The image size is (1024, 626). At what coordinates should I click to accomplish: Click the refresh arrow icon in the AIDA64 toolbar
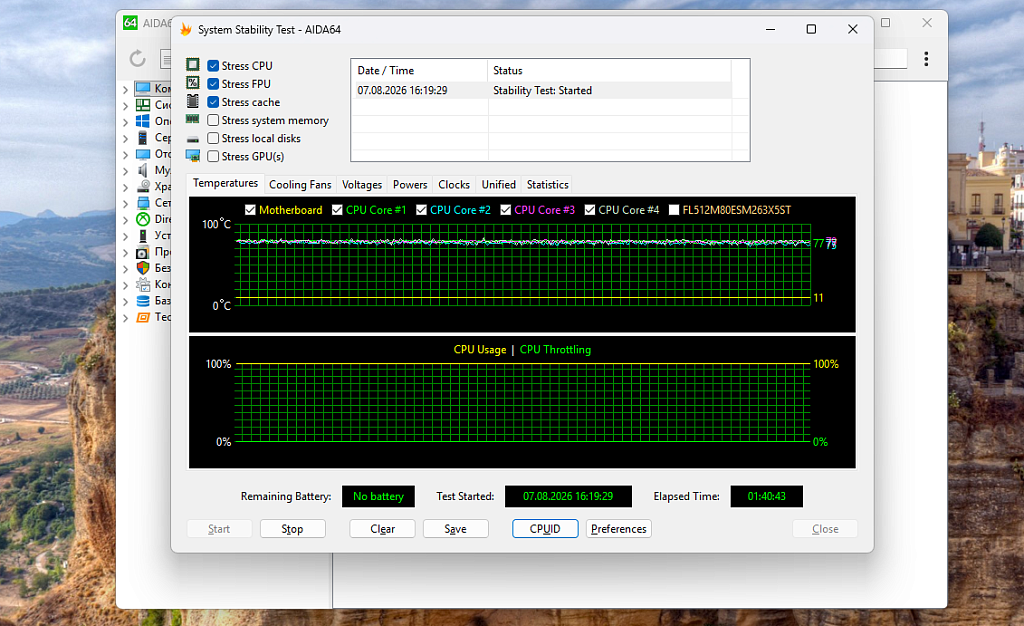137,59
